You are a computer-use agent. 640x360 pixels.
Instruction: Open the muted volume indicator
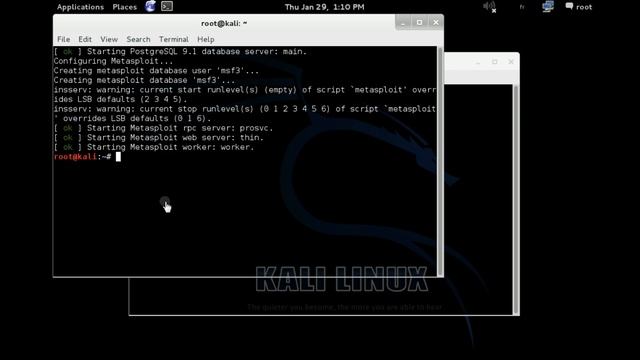click(x=489, y=7)
